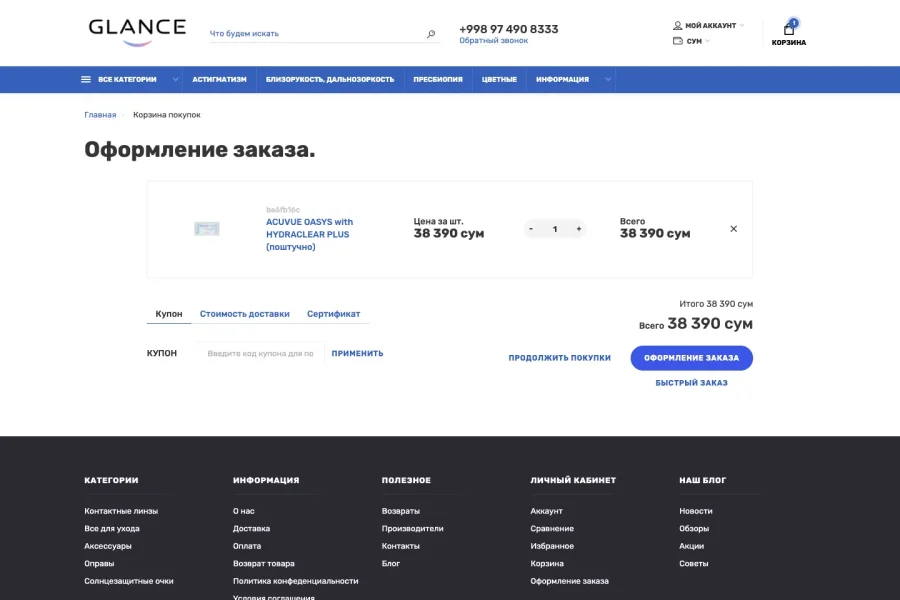Switch to Стоимость доставки tab
Image resolution: width=900 pixels, height=600 pixels.
245,314
